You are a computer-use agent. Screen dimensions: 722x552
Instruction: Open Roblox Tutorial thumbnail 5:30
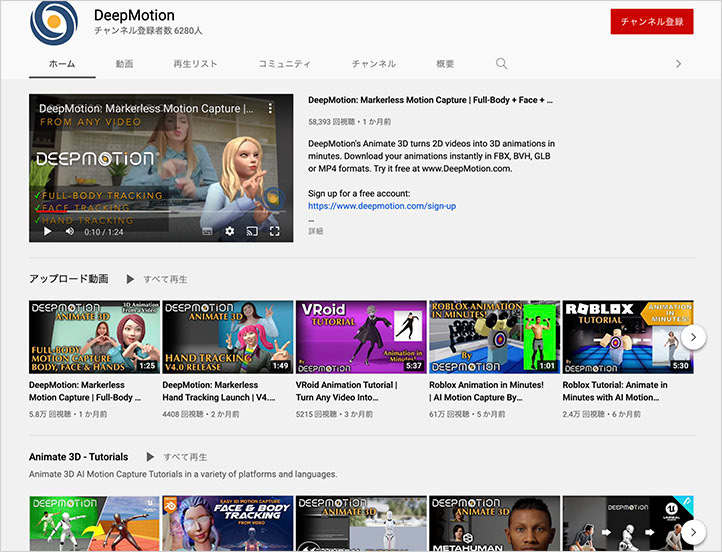pos(628,337)
